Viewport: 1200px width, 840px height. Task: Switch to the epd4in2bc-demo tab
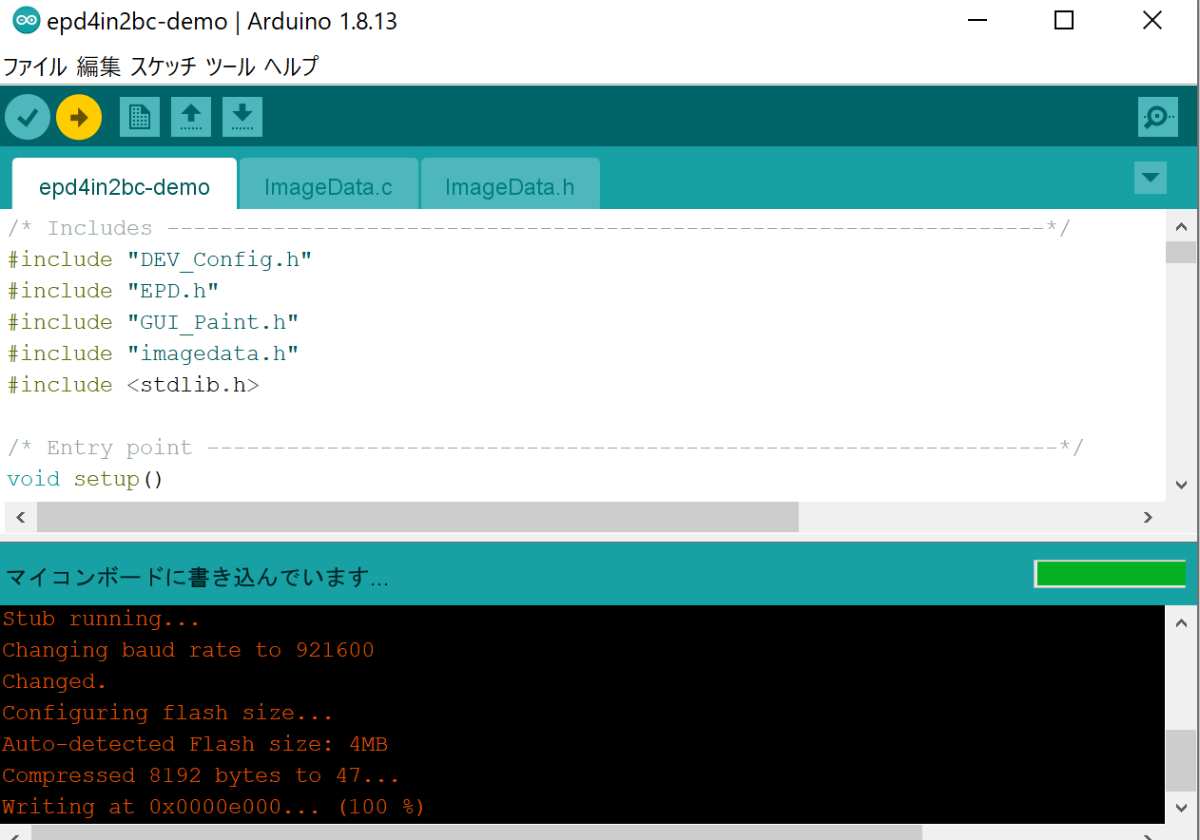point(124,186)
